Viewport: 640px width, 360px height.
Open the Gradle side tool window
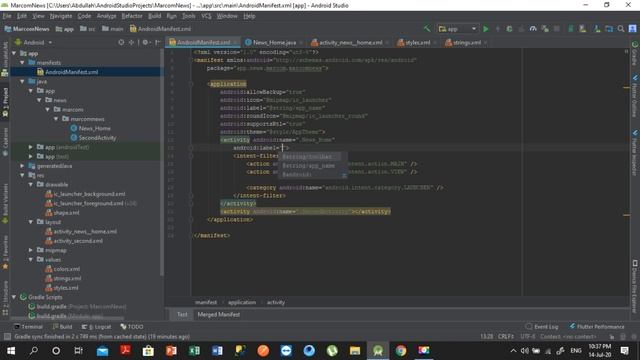click(635, 53)
